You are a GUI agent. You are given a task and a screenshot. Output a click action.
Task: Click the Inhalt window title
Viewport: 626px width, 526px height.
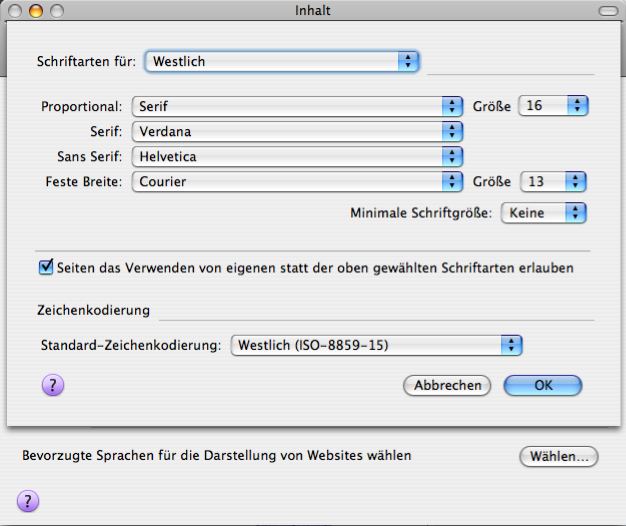click(x=313, y=10)
